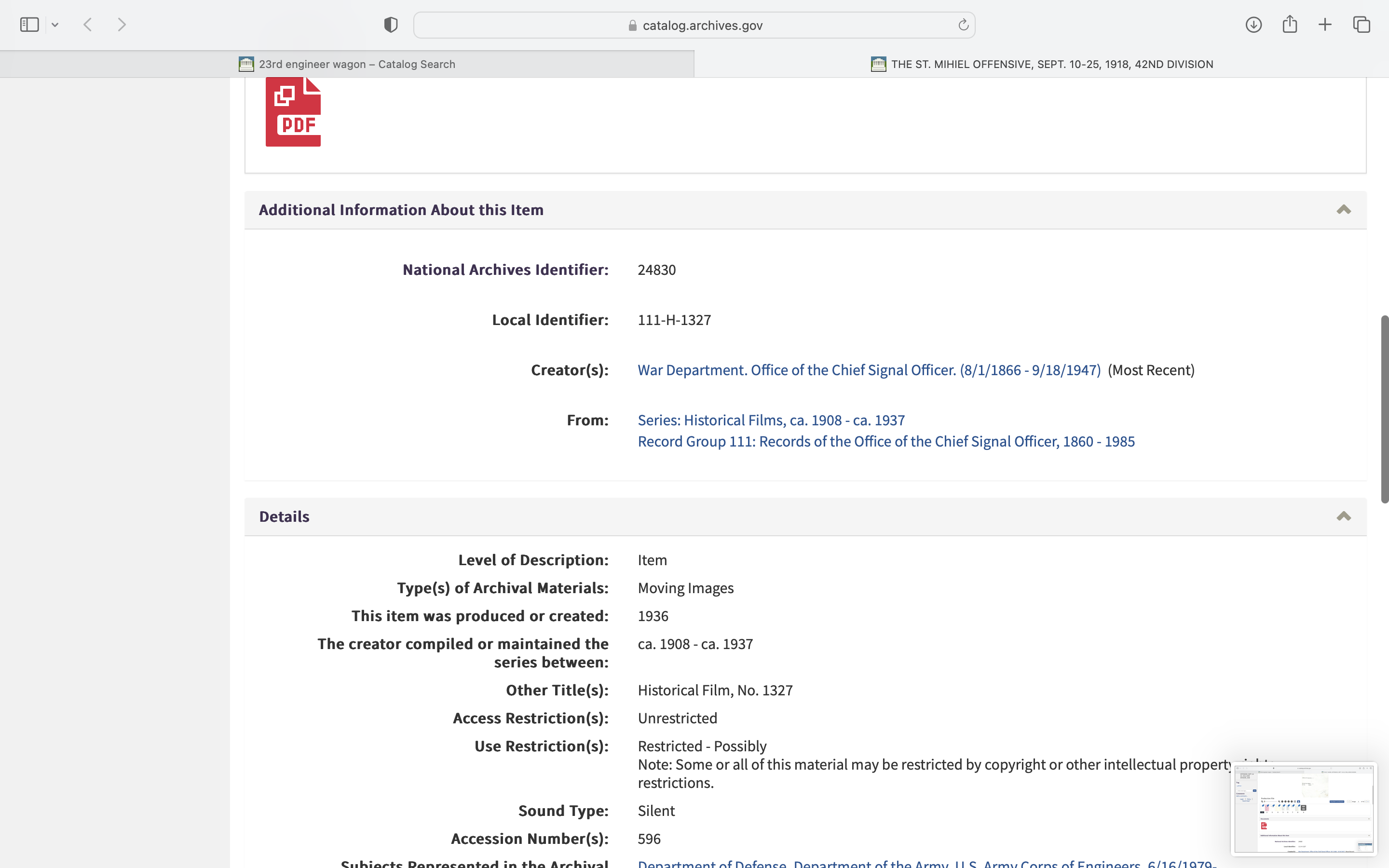Viewport: 1389px width, 868px height.
Task: Collapse the Details section chevron
Action: (x=1343, y=516)
